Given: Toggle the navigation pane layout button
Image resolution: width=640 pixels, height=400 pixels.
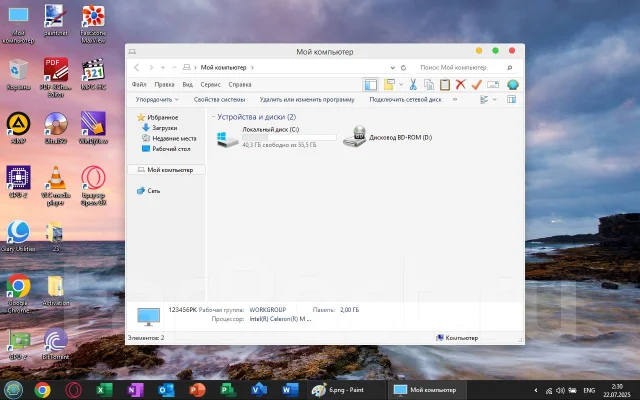Looking at the screenshot, I should pyautogui.click(x=371, y=84).
